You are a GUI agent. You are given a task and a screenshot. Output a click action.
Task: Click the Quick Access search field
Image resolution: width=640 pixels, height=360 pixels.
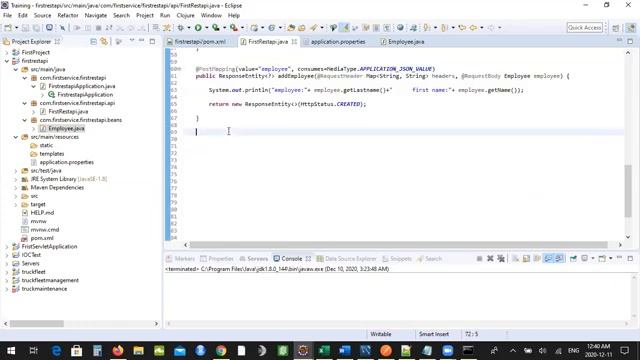coord(584,28)
